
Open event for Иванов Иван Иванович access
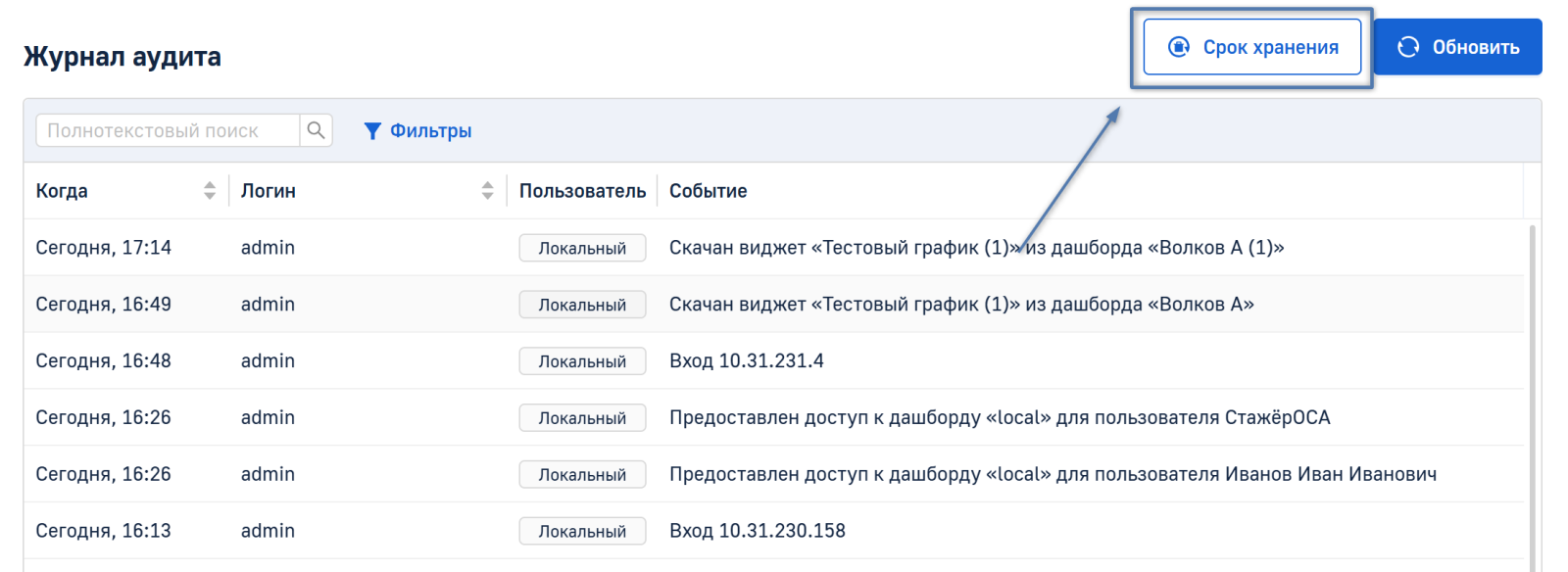tap(1053, 475)
